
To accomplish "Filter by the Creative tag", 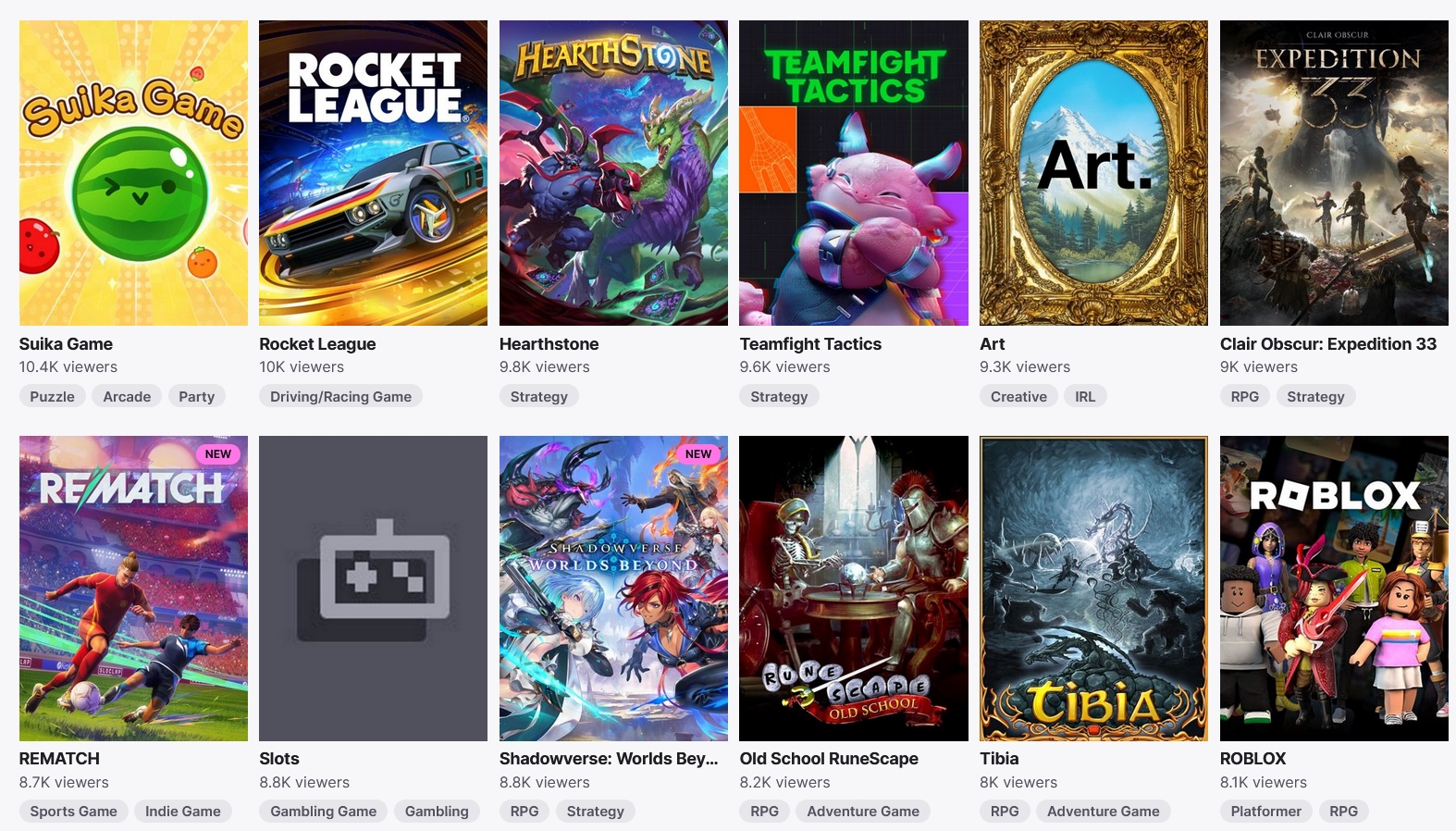I will coord(1018,396).
